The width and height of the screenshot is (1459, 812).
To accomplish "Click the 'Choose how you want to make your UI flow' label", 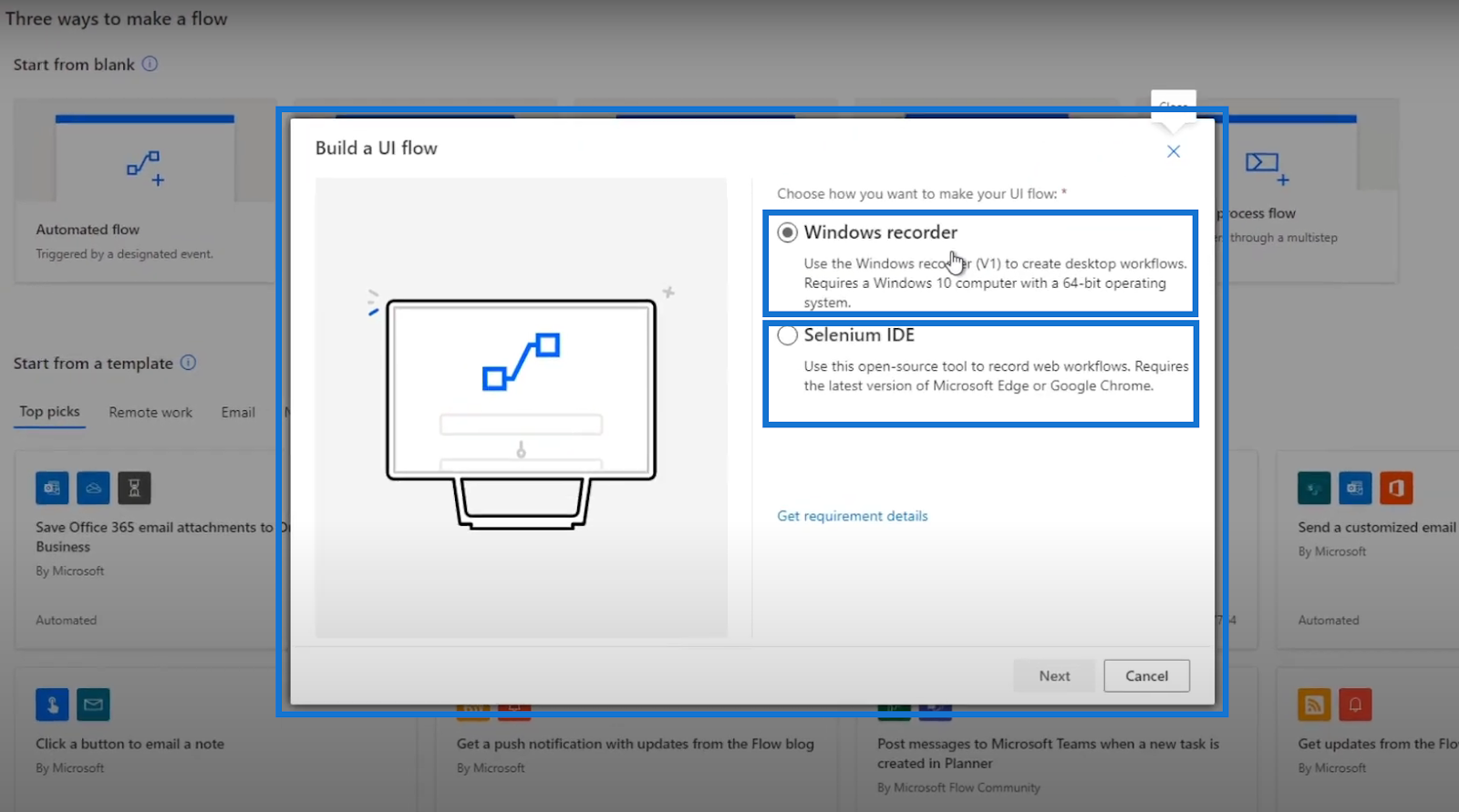I will (x=922, y=193).
